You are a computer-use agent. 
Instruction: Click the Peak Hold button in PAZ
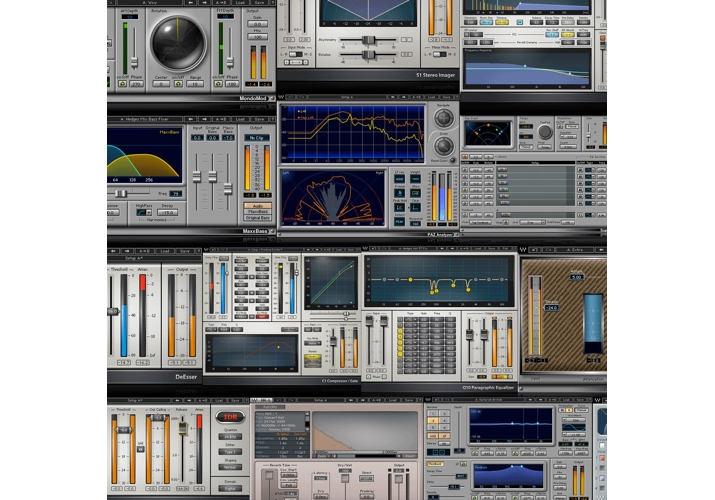coord(399,207)
